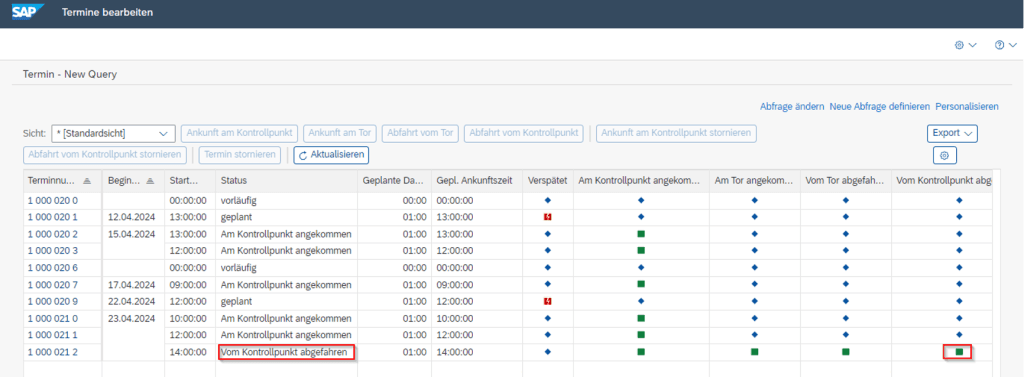Image resolution: width=1024 pixels, height=377 pixels.
Task: Select 'vorläufig' status for 1 000 020 6
Action: pos(287,267)
